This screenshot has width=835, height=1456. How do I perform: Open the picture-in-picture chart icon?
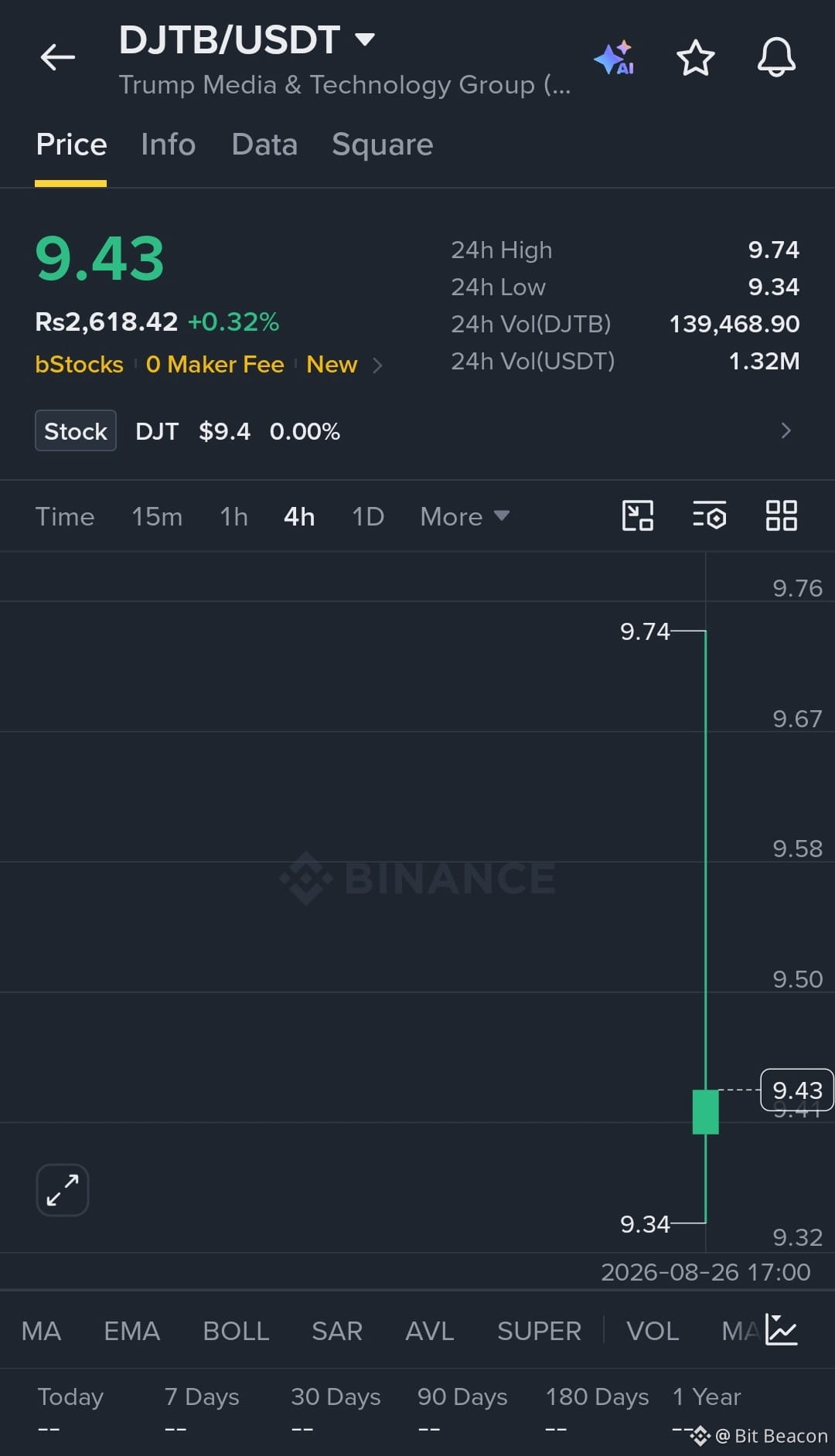[x=638, y=515]
